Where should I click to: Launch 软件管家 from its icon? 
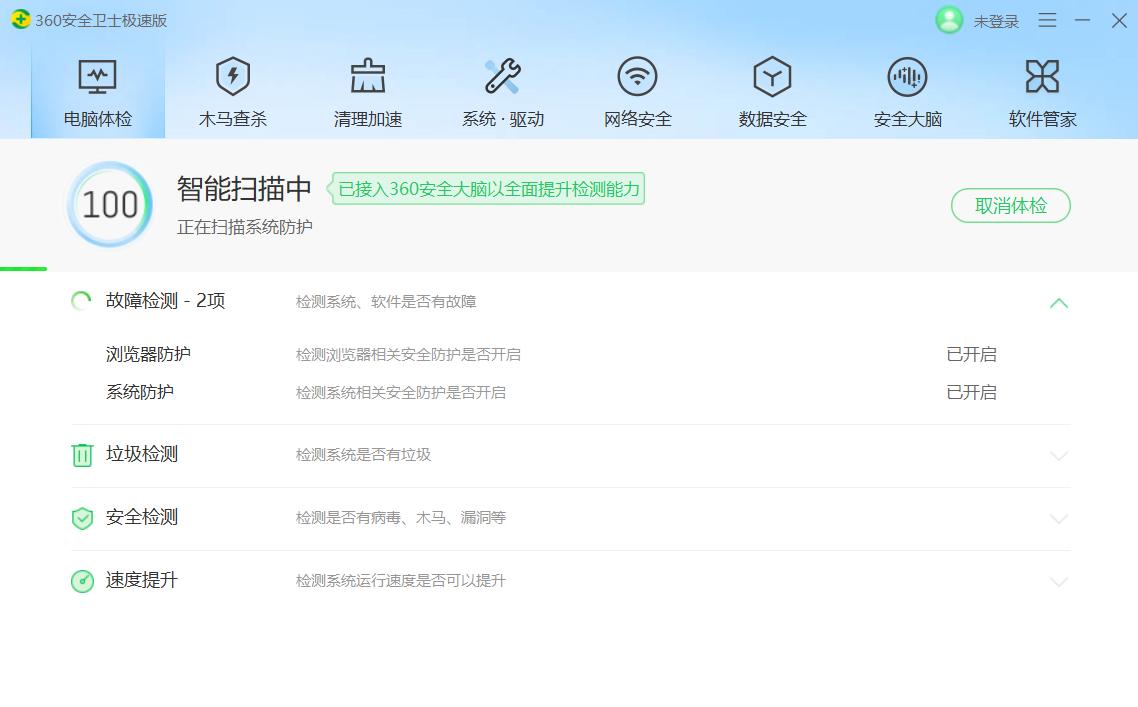pos(1042,75)
